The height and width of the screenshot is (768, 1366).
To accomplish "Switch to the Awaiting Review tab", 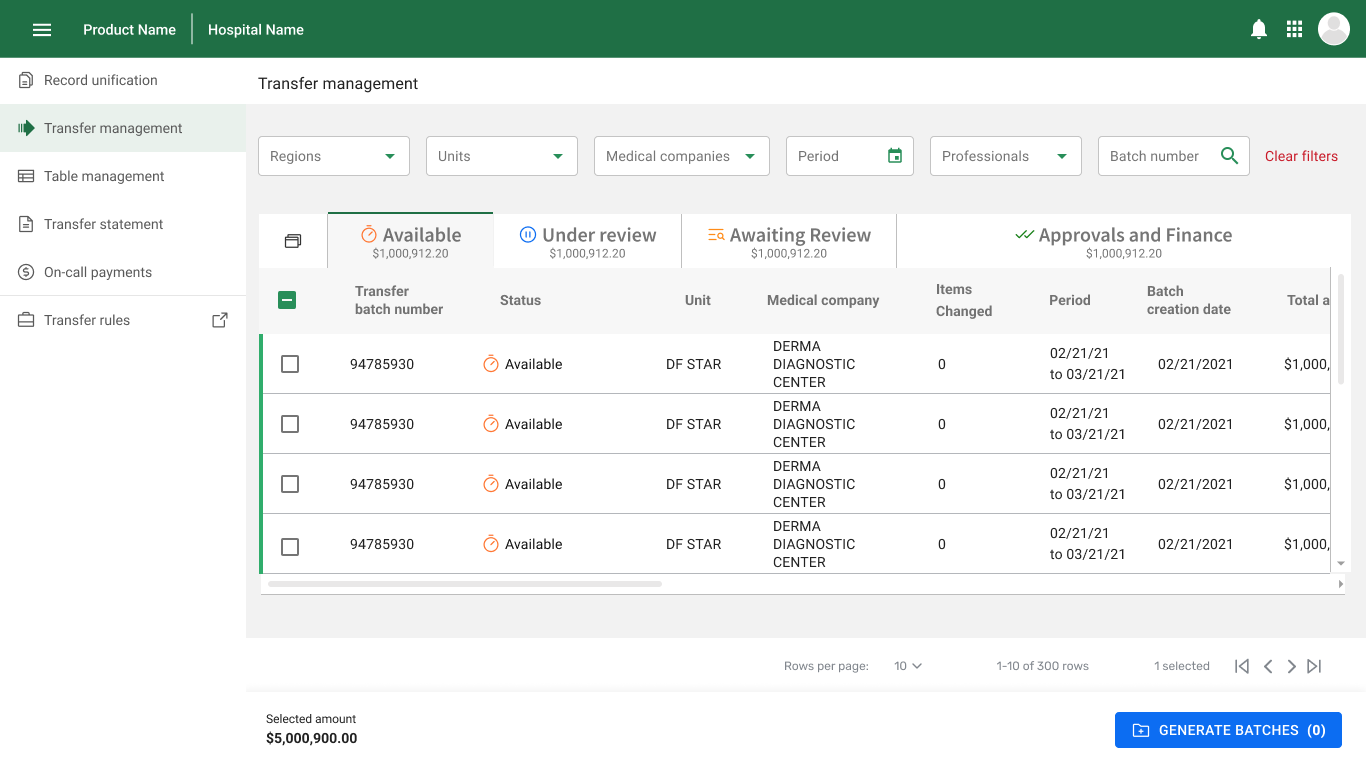I will [789, 241].
